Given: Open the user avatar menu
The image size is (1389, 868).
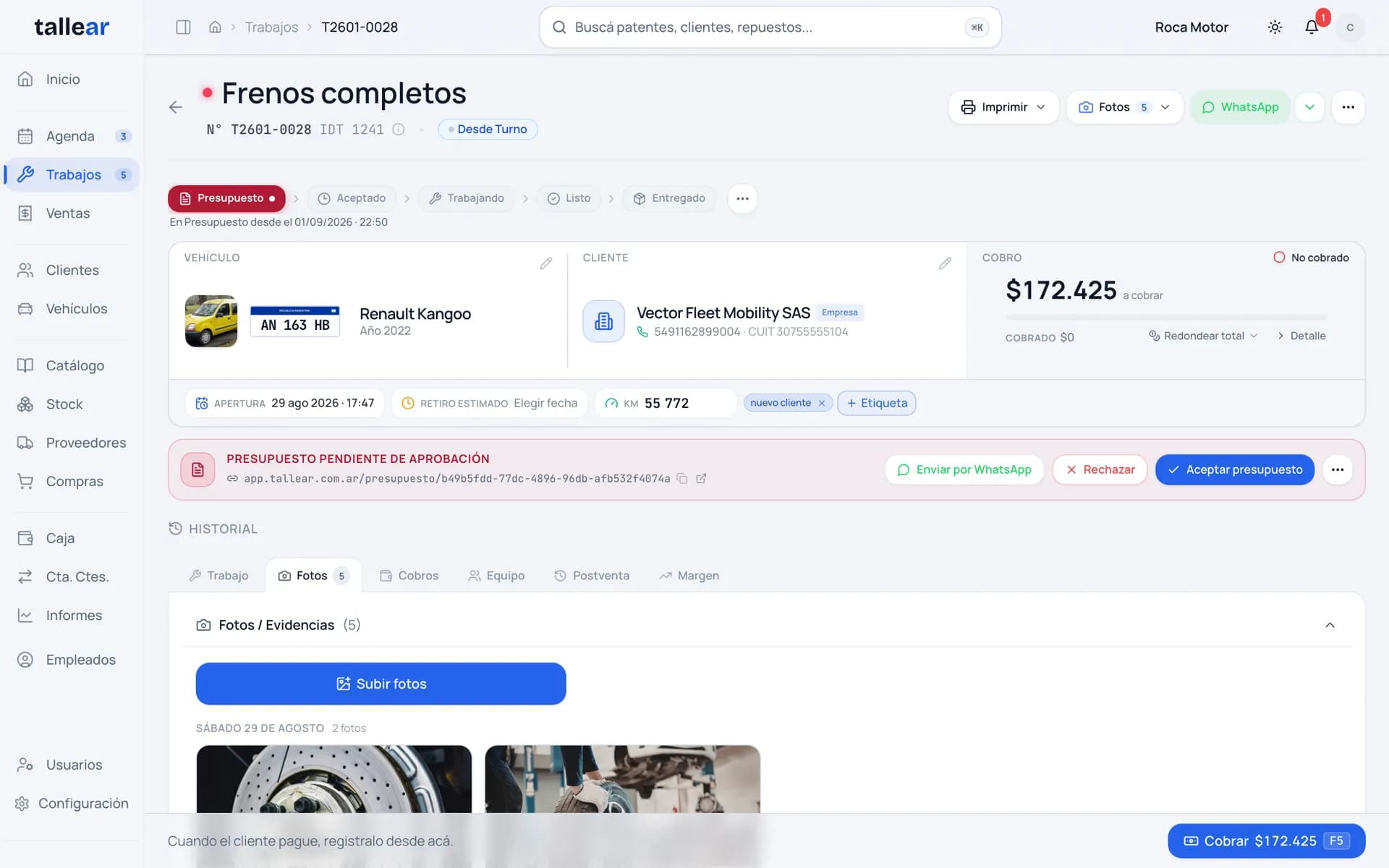Looking at the screenshot, I should click(1350, 27).
